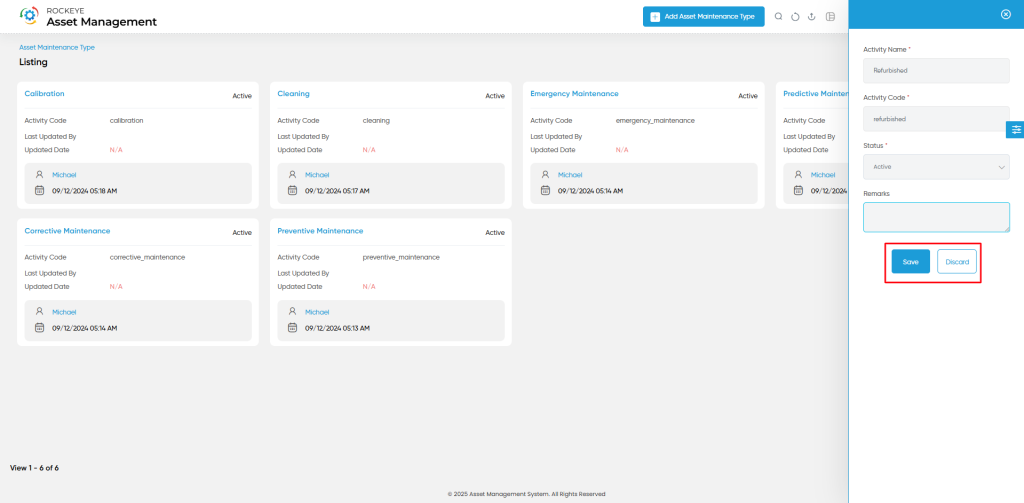Click calendar icon in Corrective Maintenance card

(39, 328)
